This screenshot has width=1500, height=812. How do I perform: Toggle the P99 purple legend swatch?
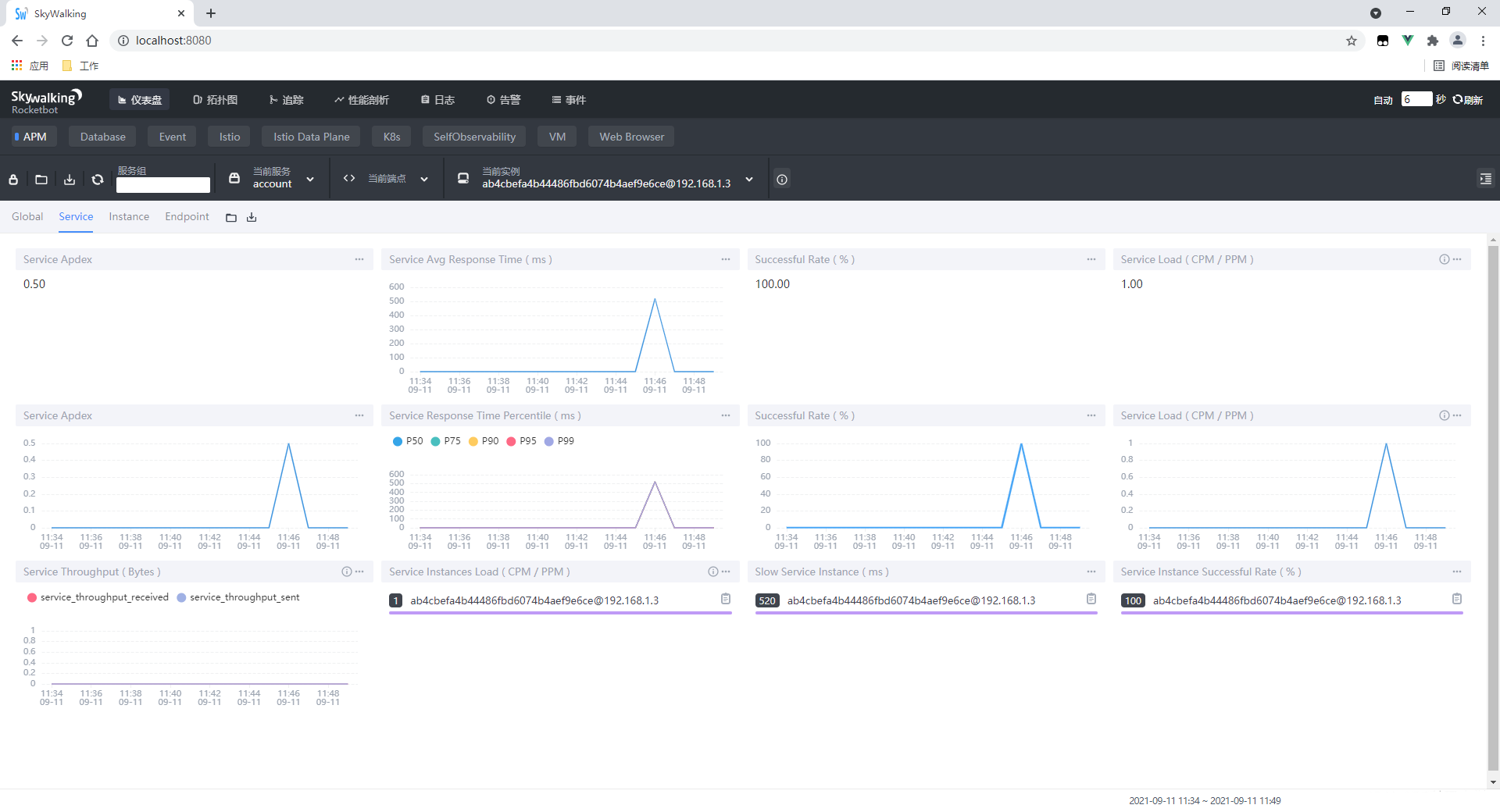click(549, 441)
